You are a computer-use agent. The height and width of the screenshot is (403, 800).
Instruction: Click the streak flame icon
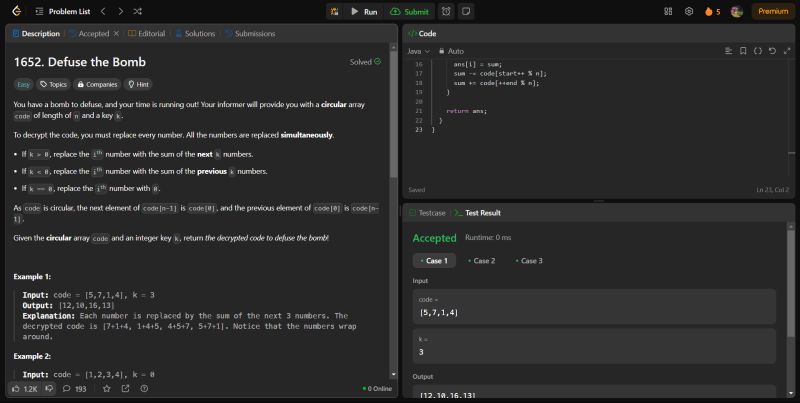point(708,12)
